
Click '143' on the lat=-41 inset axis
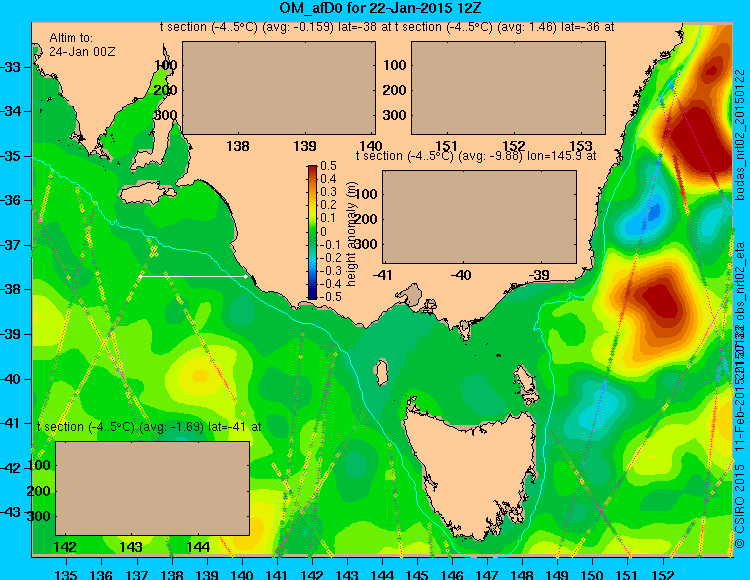131,547
